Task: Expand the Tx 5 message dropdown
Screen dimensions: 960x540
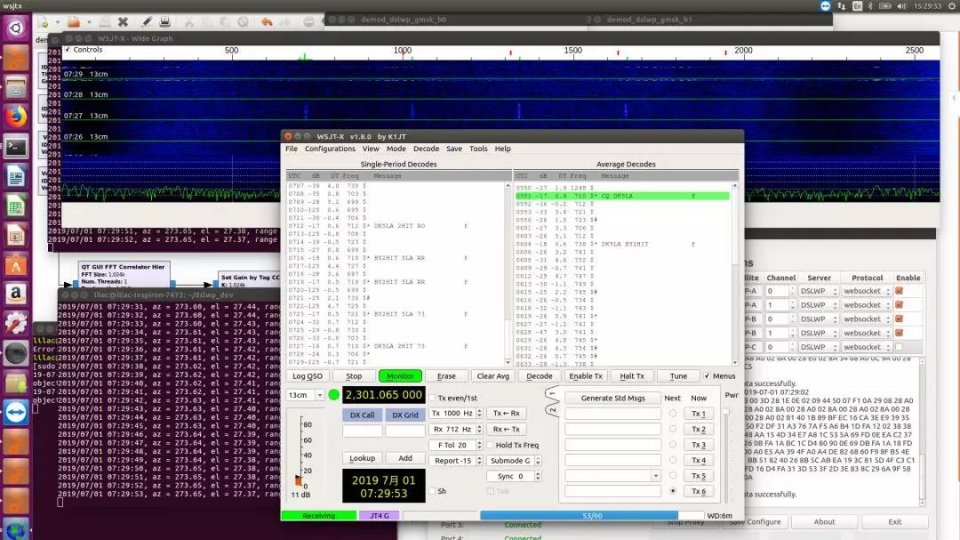Action: (x=654, y=476)
